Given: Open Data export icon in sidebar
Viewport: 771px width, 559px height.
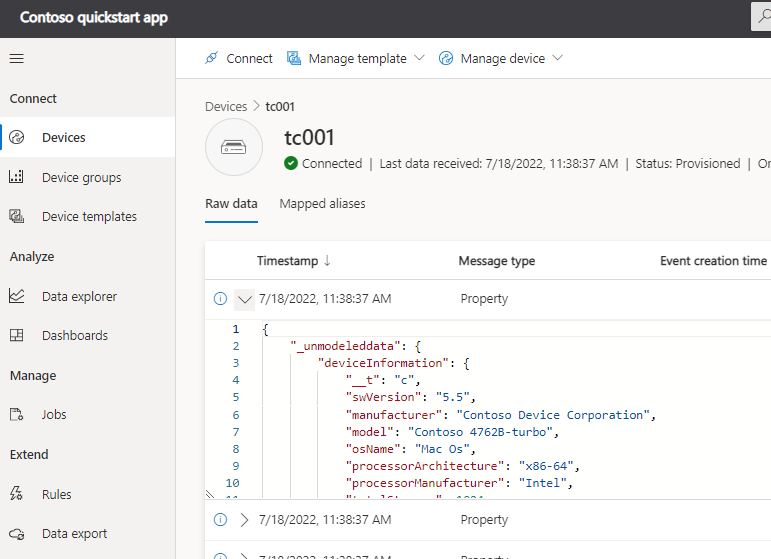Looking at the screenshot, I should pos(16,534).
